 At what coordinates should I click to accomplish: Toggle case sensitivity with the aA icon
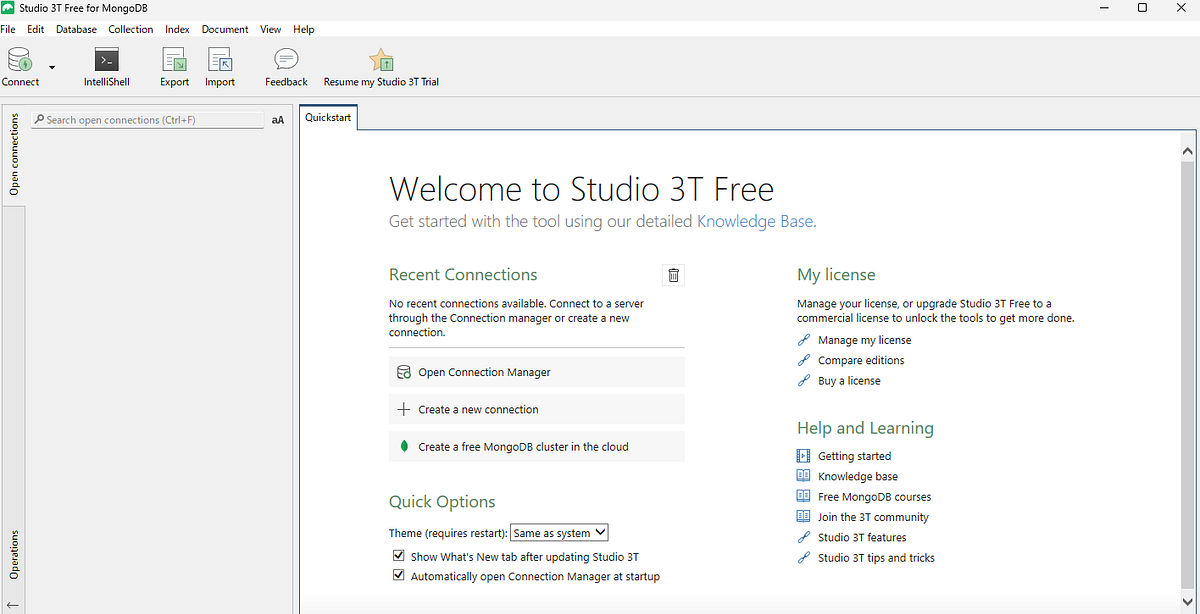click(277, 119)
